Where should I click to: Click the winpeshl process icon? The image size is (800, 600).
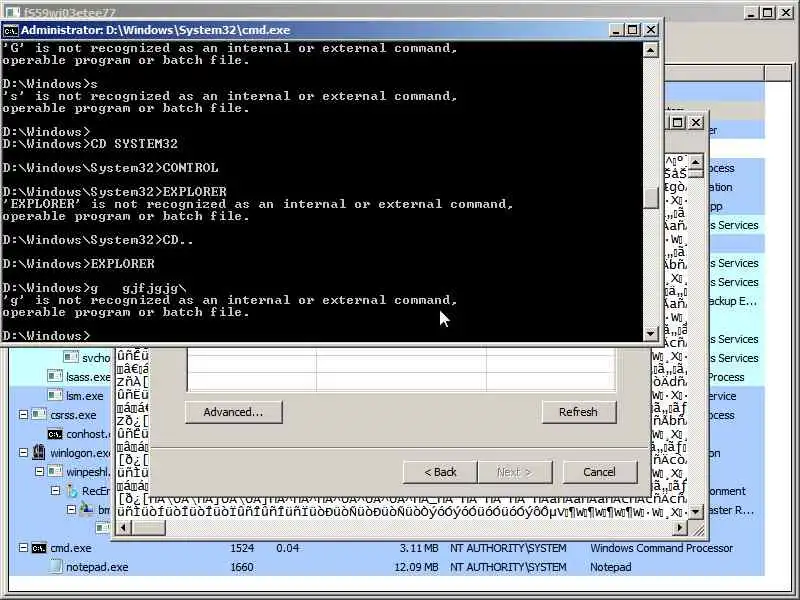pyautogui.click(x=55, y=471)
